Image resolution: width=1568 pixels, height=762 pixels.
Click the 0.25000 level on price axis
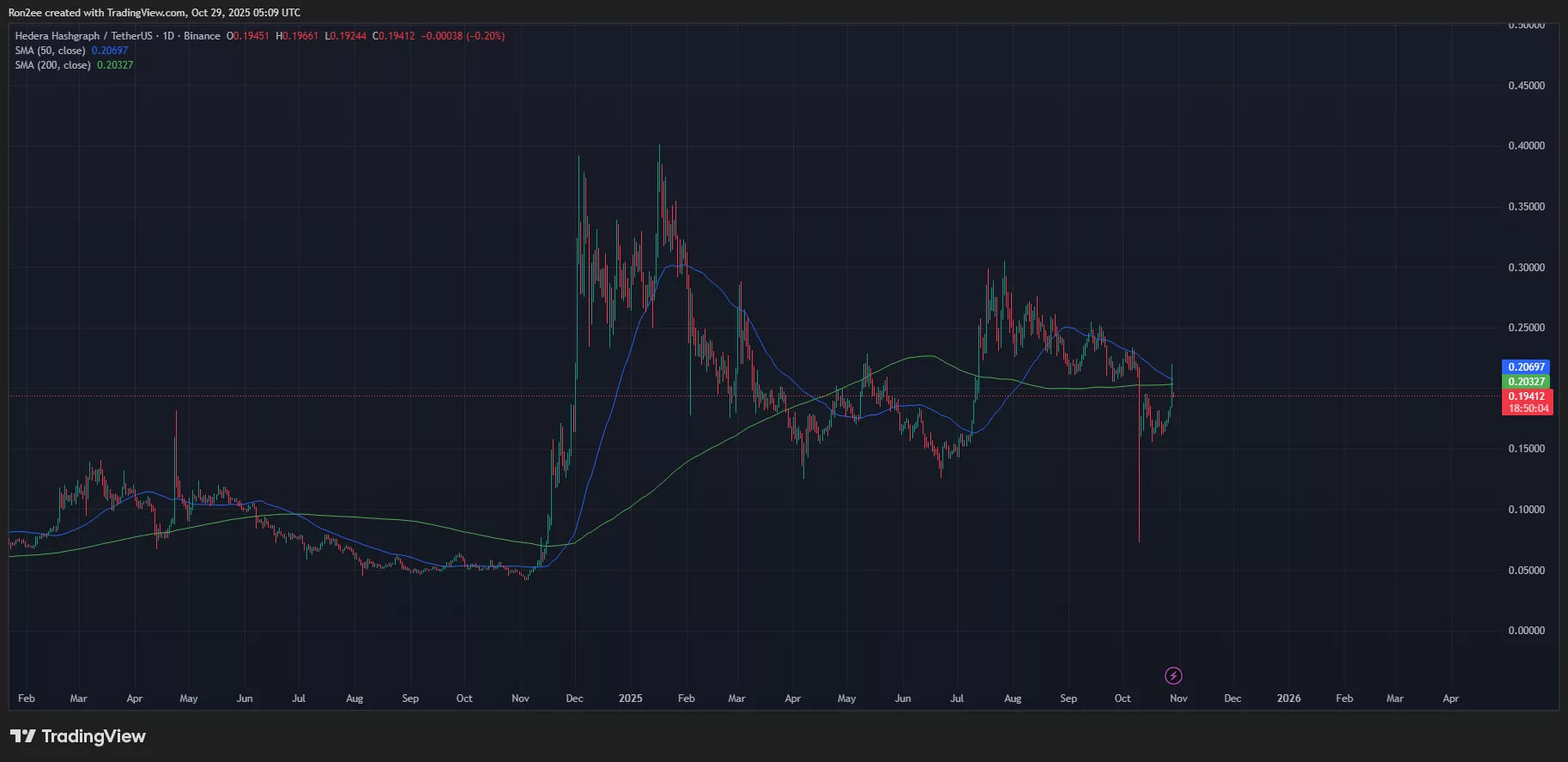pyautogui.click(x=1526, y=328)
